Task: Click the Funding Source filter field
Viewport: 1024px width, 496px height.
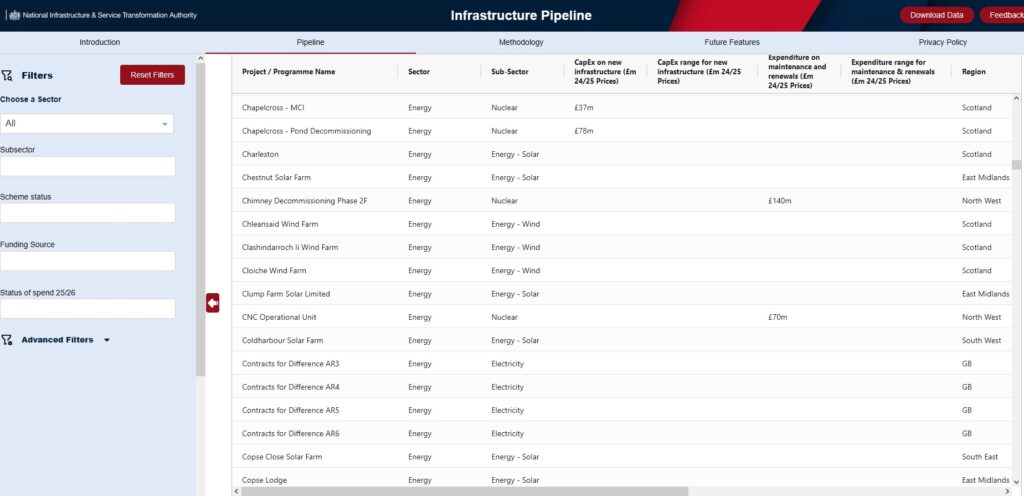Action: click(88, 261)
